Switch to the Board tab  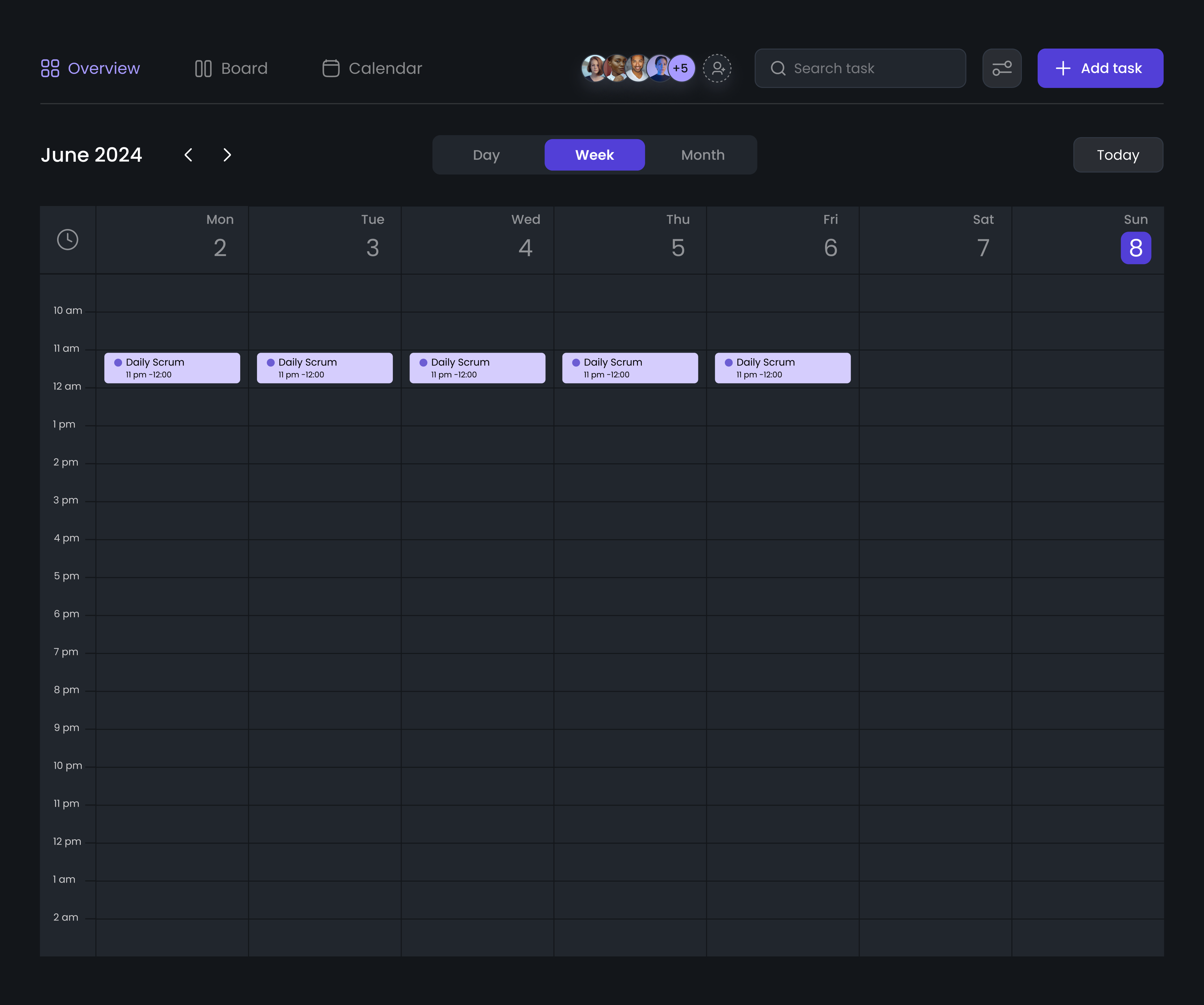coord(231,68)
